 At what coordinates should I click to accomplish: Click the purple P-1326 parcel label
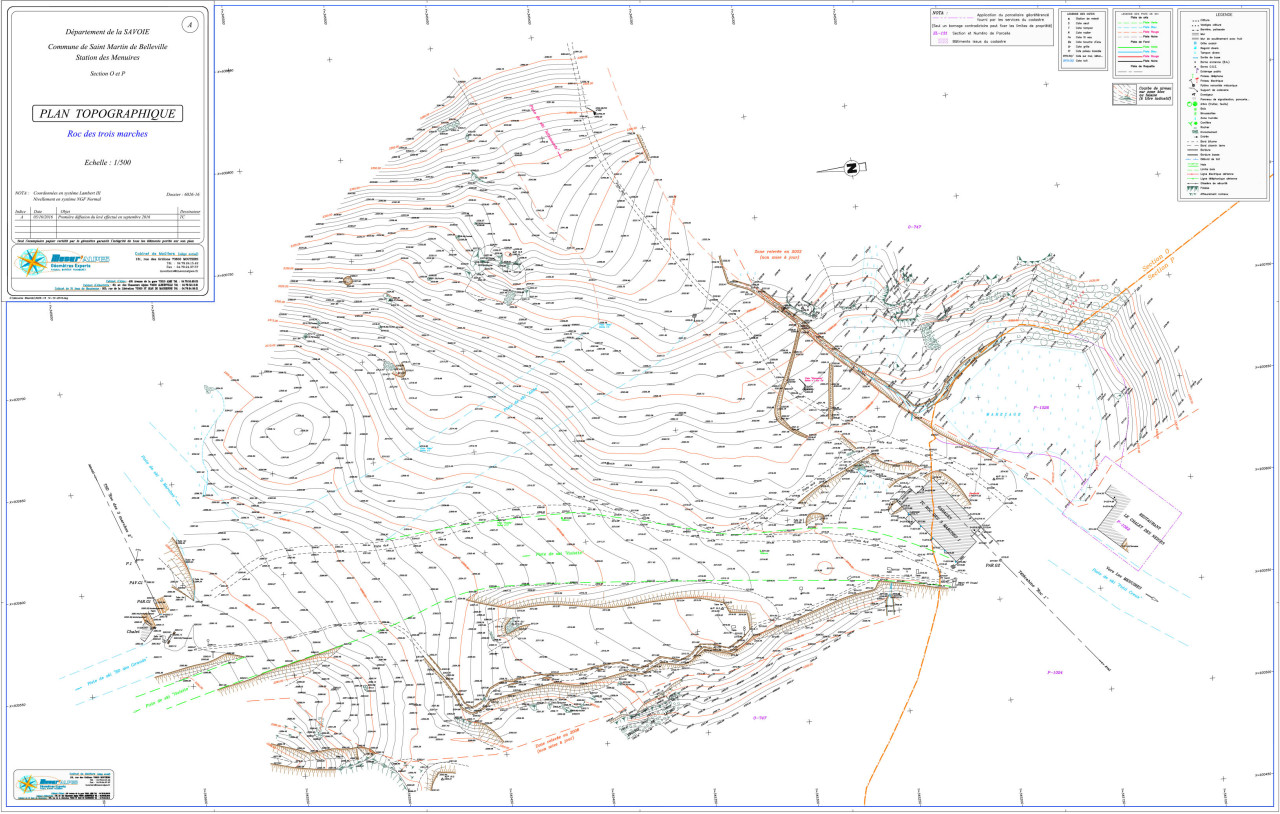click(x=1041, y=408)
